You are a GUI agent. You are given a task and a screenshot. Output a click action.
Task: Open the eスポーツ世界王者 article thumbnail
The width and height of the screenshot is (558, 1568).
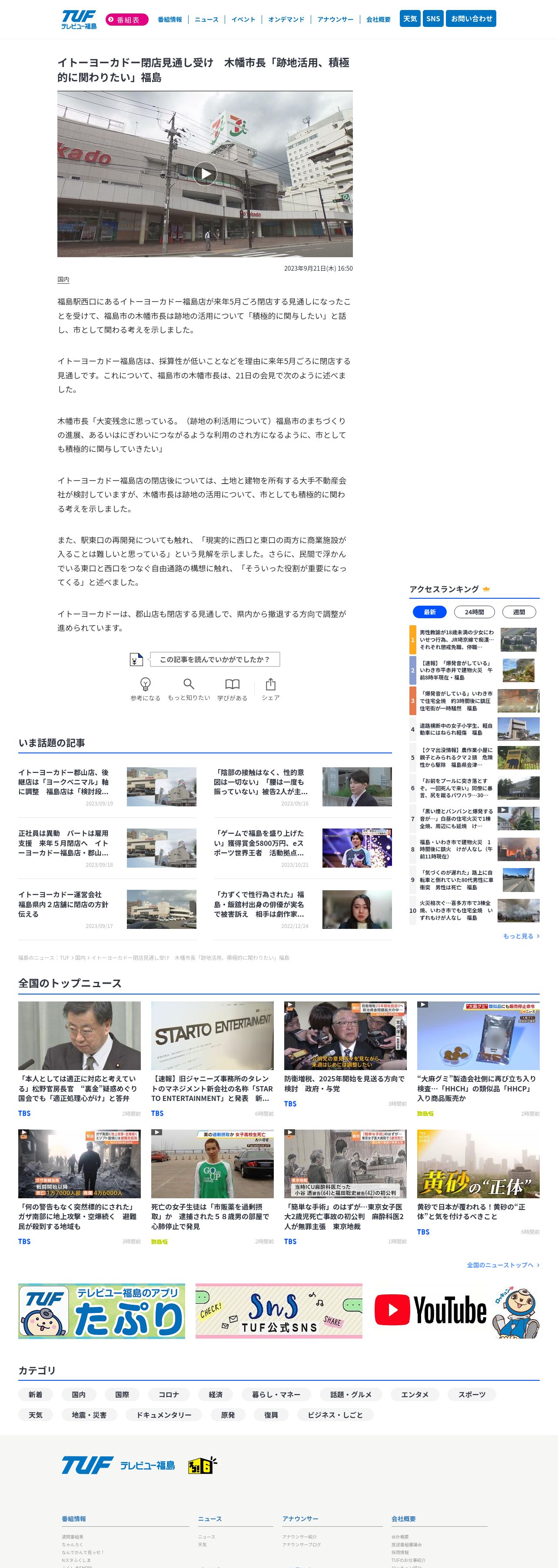pyautogui.click(x=357, y=847)
